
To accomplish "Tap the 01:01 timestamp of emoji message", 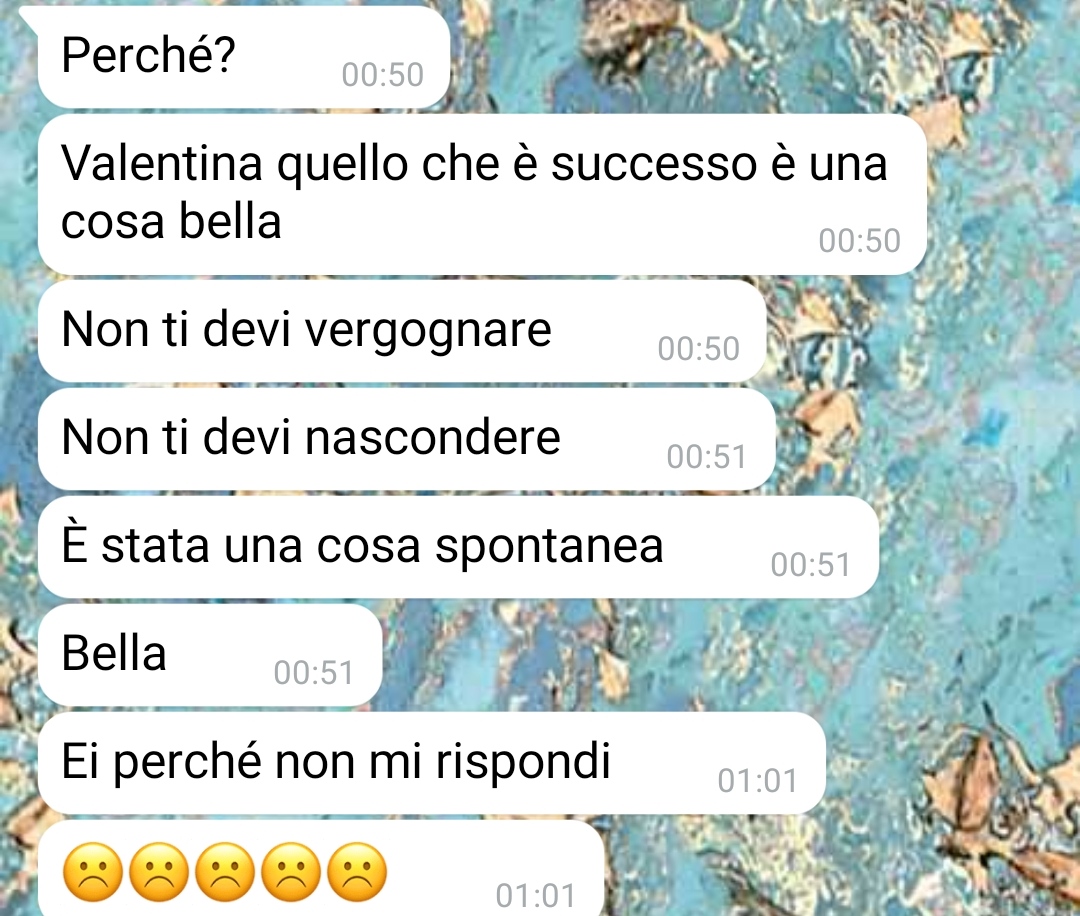I will 535,895.
